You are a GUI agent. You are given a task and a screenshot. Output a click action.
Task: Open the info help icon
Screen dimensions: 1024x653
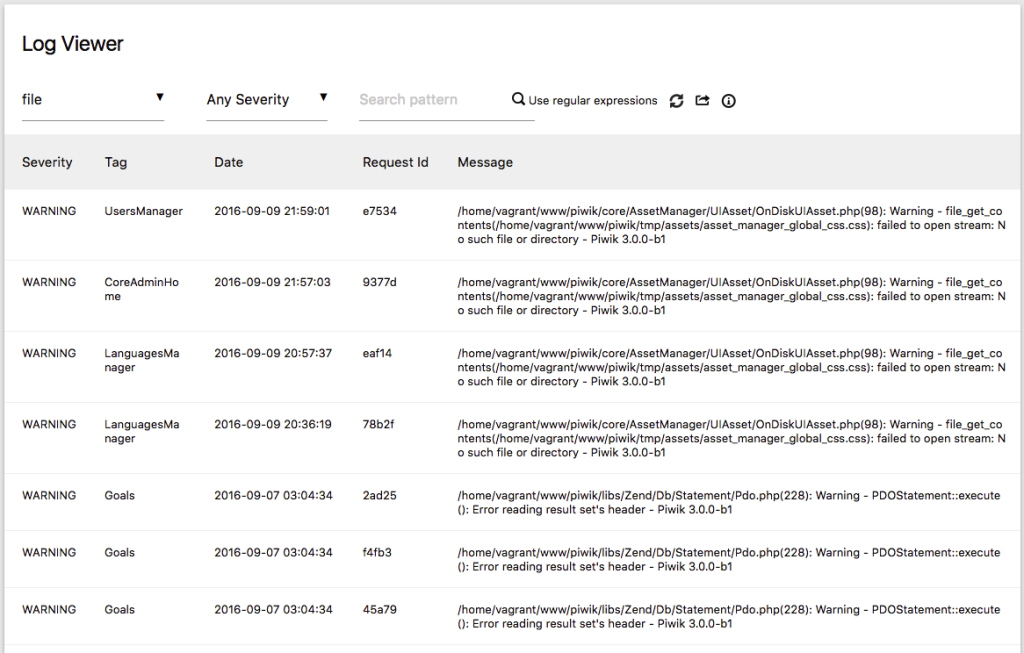728,101
